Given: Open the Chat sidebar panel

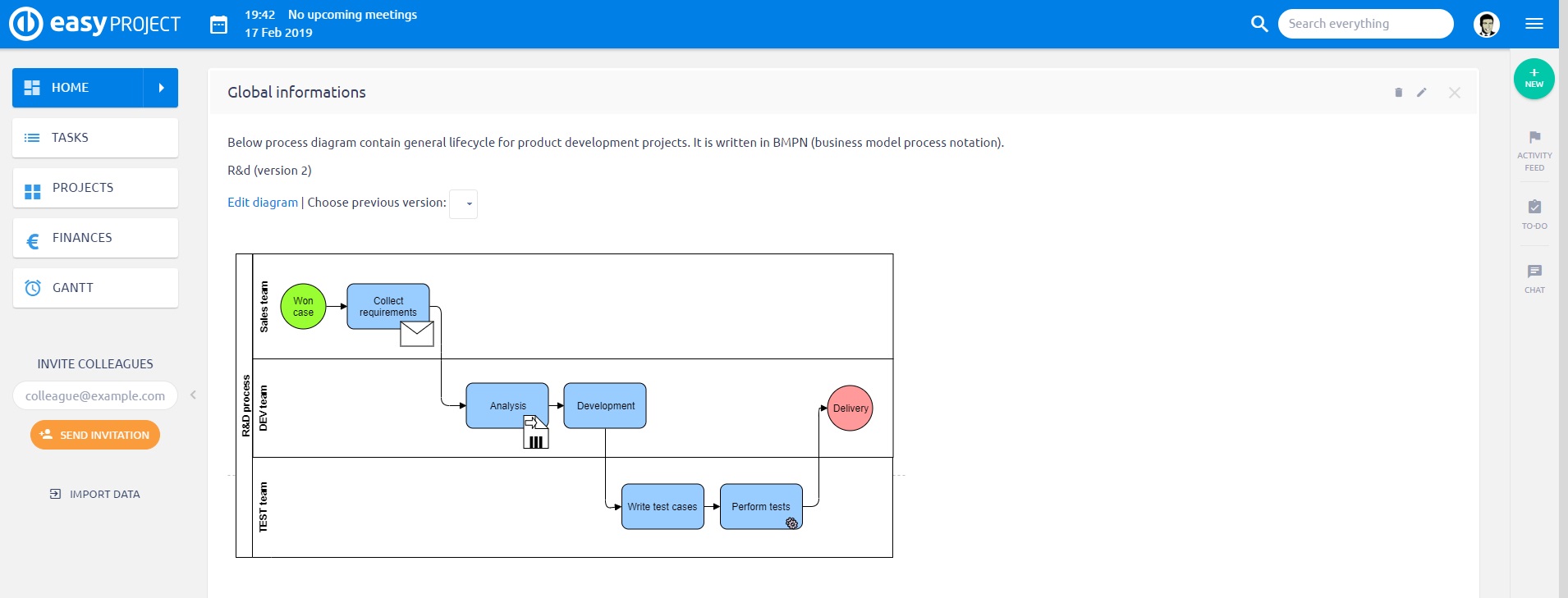Looking at the screenshot, I should (x=1534, y=278).
